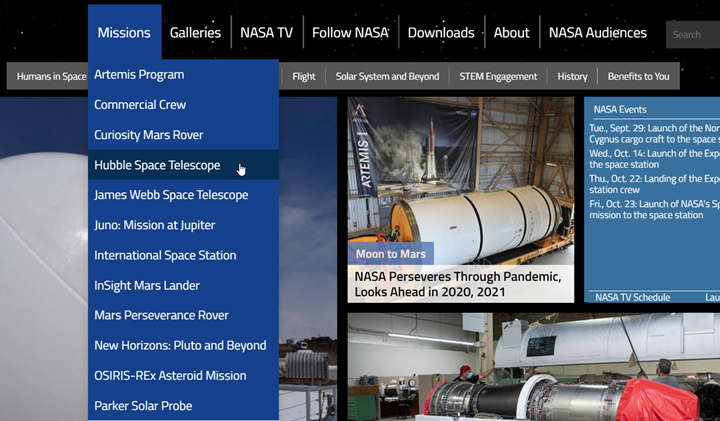Open the Thu., Oct. 22 landing event
Screen dimensions: 720x421
[654, 184]
